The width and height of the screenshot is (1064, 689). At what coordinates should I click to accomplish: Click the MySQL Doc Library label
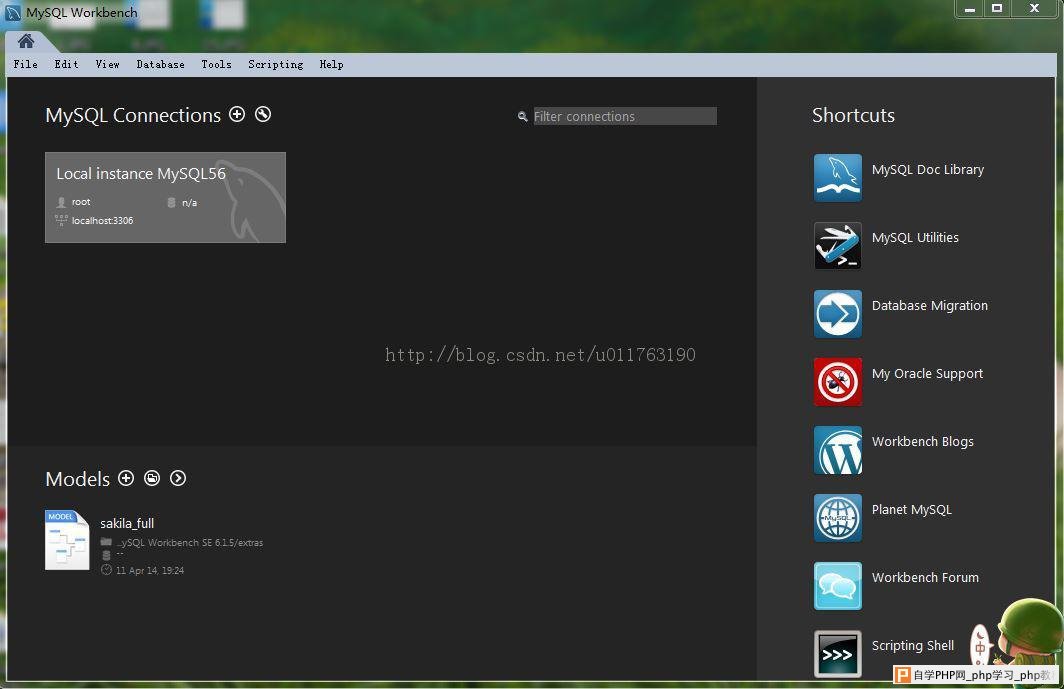[x=928, y=170]
